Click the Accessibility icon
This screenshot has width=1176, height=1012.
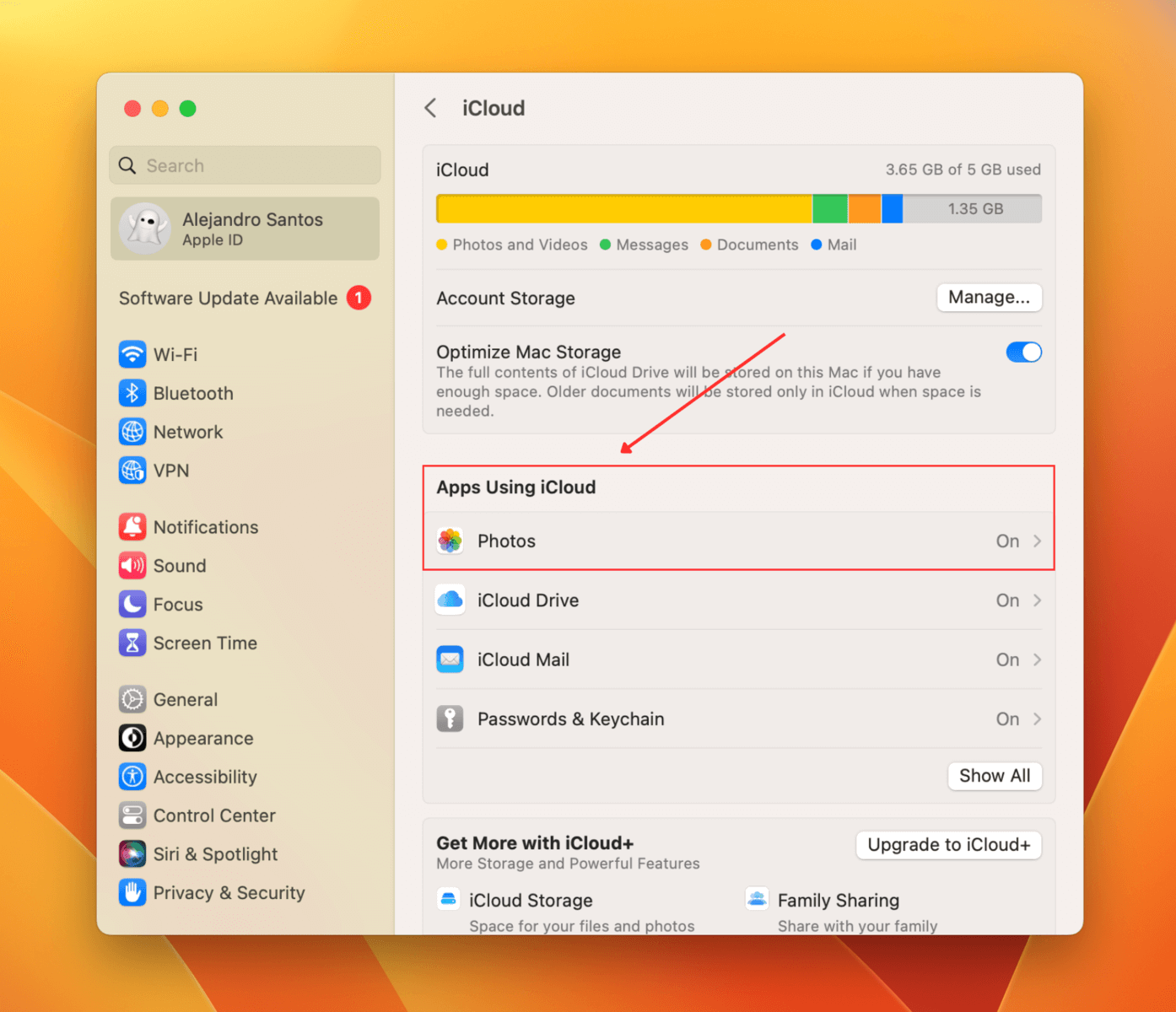tap(132, 777)
